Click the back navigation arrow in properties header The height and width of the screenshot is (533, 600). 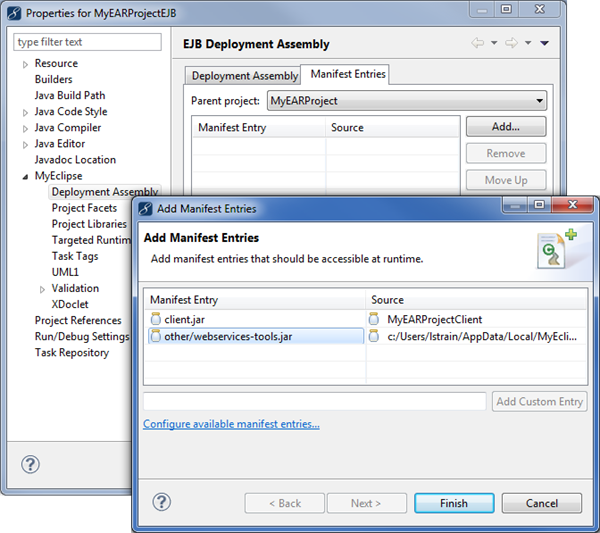click(478, 44)
